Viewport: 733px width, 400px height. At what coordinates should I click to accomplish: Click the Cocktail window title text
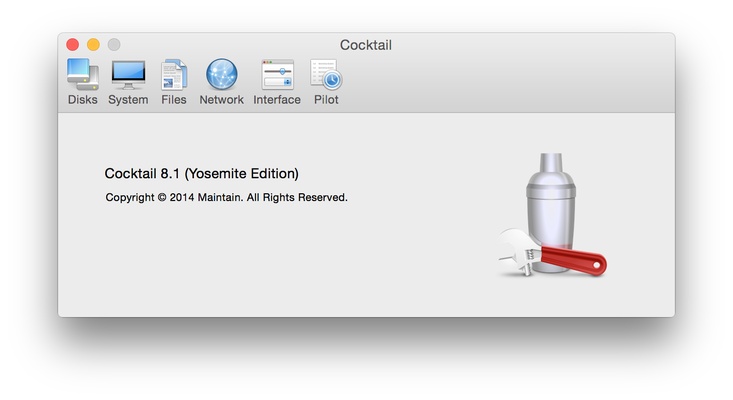366,45
